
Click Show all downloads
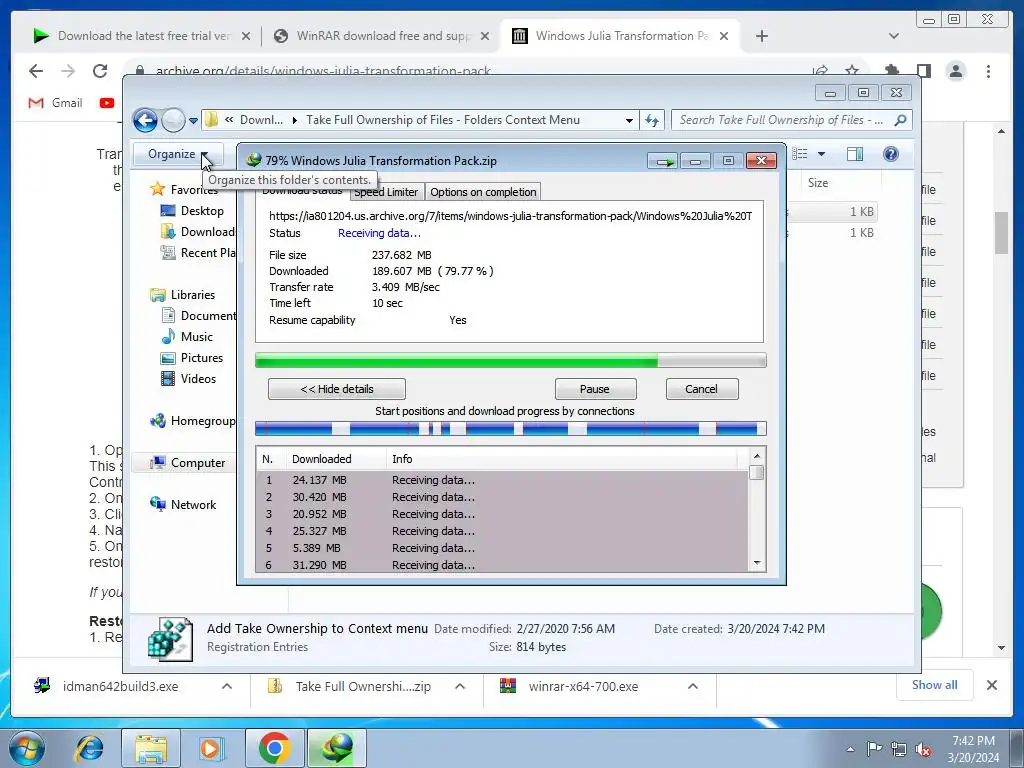[x=935, y=685]
